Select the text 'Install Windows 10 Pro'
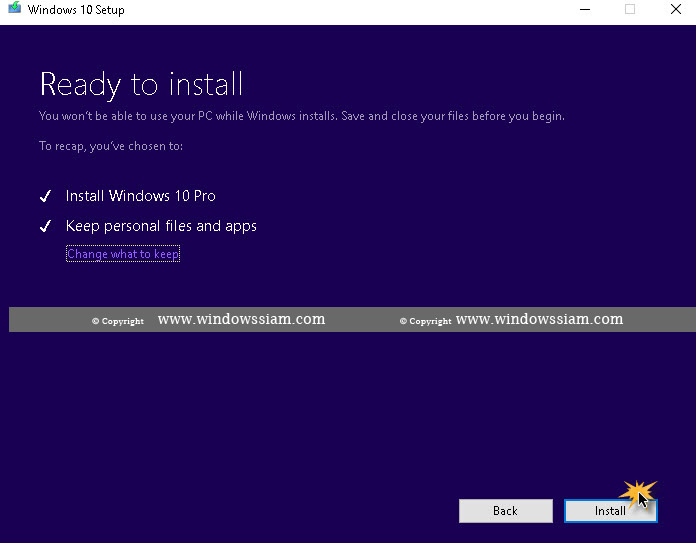The width and height of the screenshot is (696, 543). pos(141,196)
